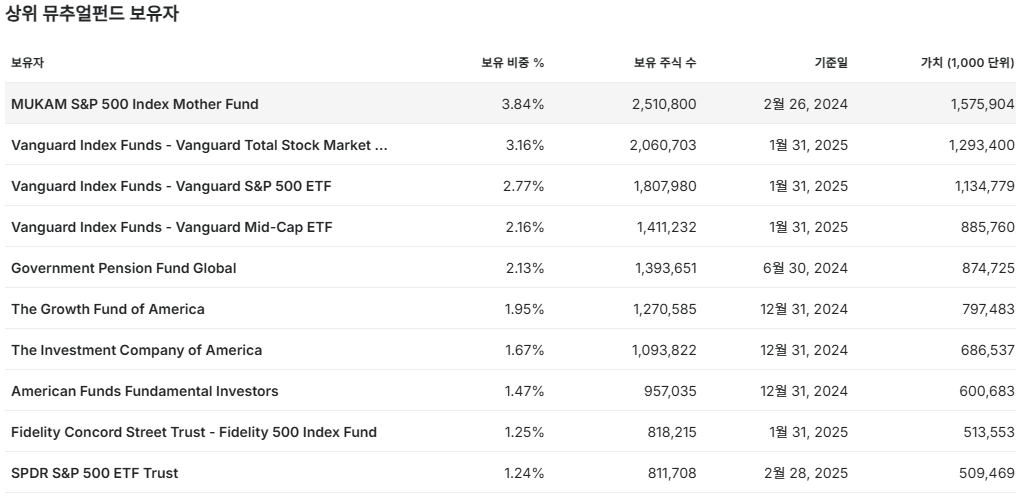Select the 1.67% holding percentage
1021x497 pixels.
tap(525, 350)
